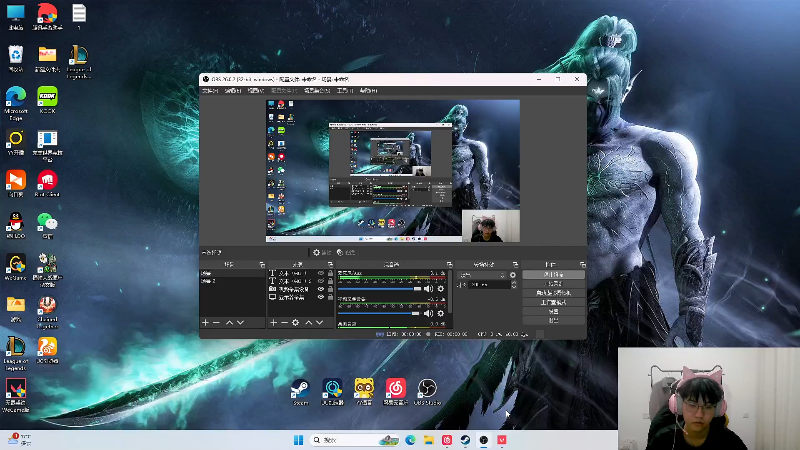Screen dimensions: 800x450
Task: Open Steam desktop shortcut
Action: click(300, 388)
